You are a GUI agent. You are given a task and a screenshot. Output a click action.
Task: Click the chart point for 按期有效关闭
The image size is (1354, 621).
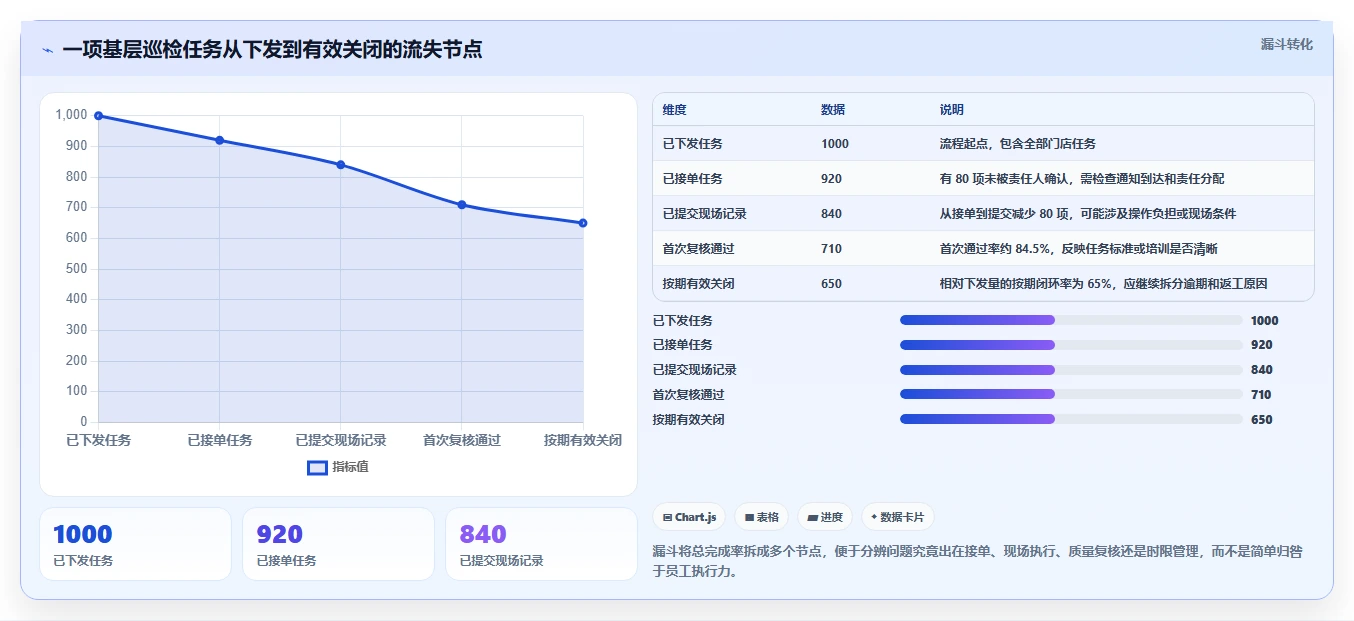coord(583,223)
